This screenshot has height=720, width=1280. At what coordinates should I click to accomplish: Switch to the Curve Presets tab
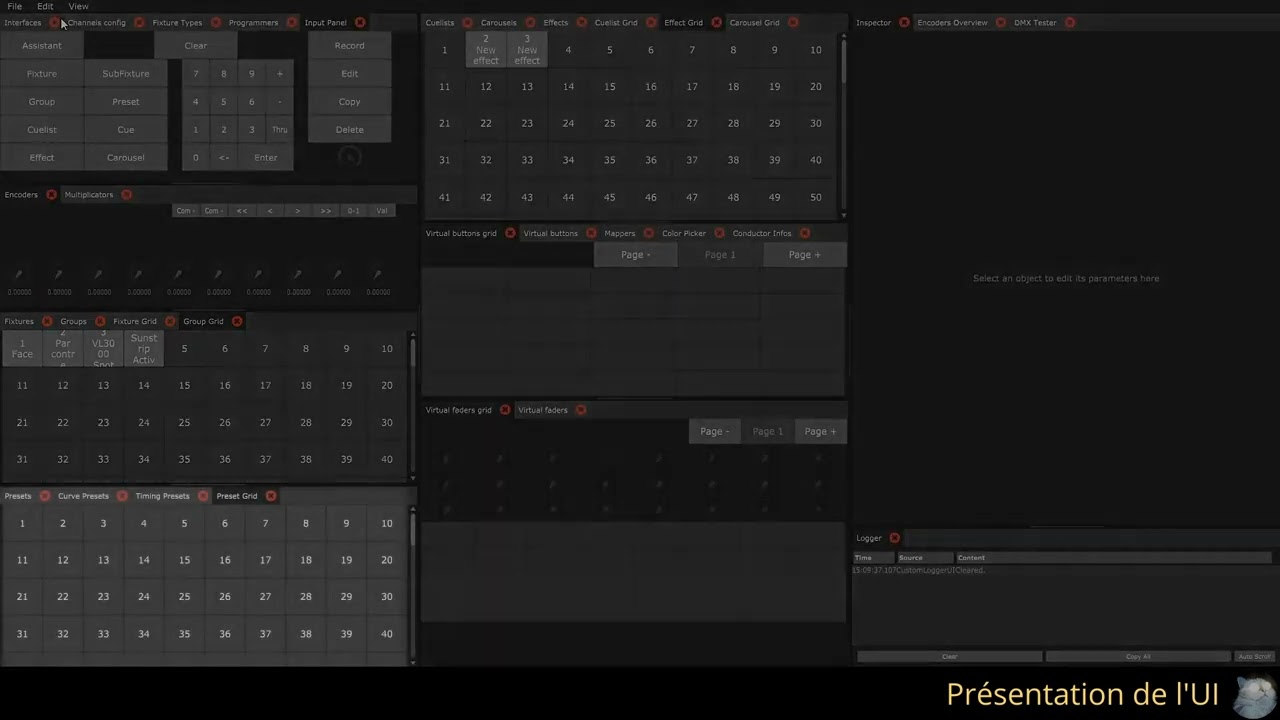coord(83,495)
